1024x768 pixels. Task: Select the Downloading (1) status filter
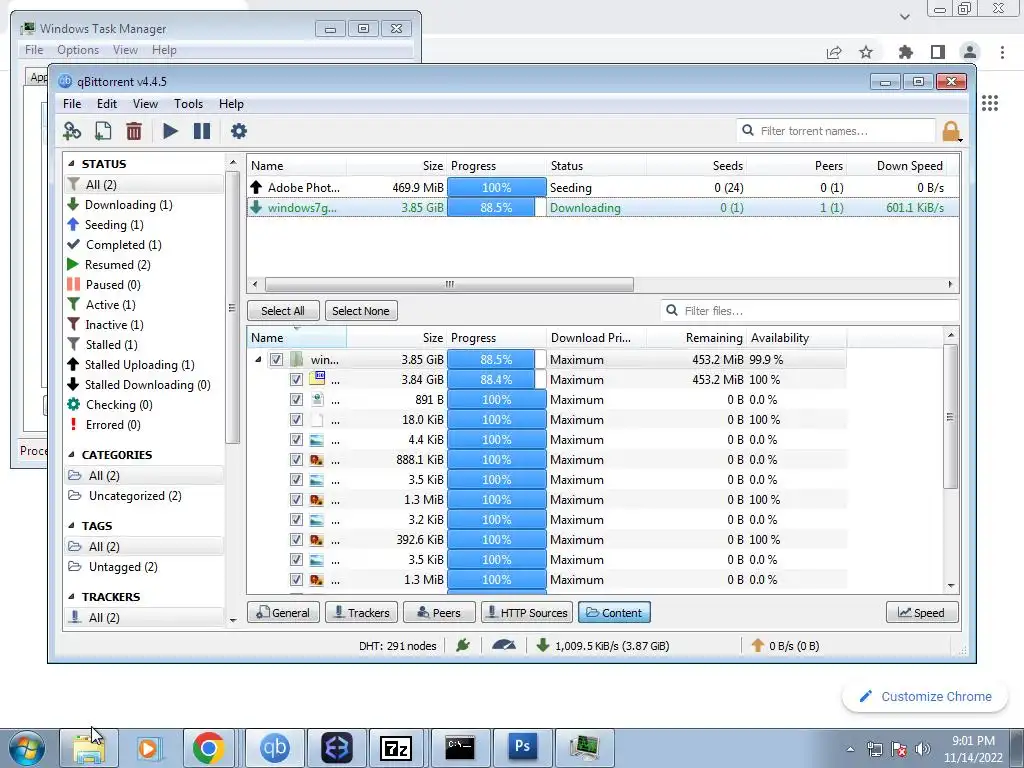[x=129, y=205]
